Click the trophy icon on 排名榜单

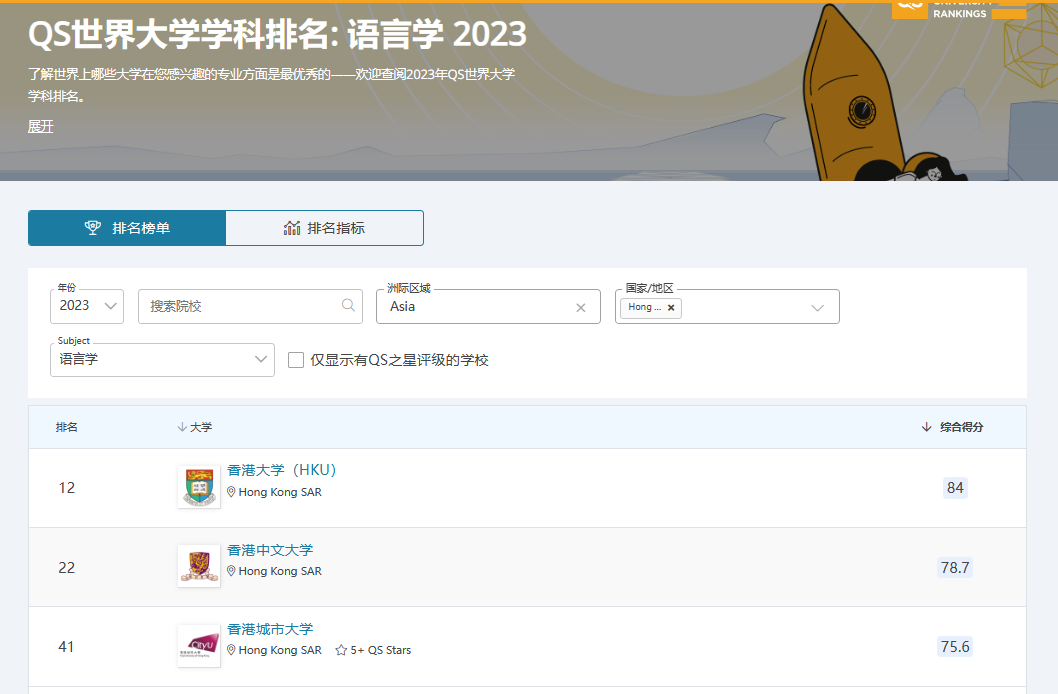92,228
